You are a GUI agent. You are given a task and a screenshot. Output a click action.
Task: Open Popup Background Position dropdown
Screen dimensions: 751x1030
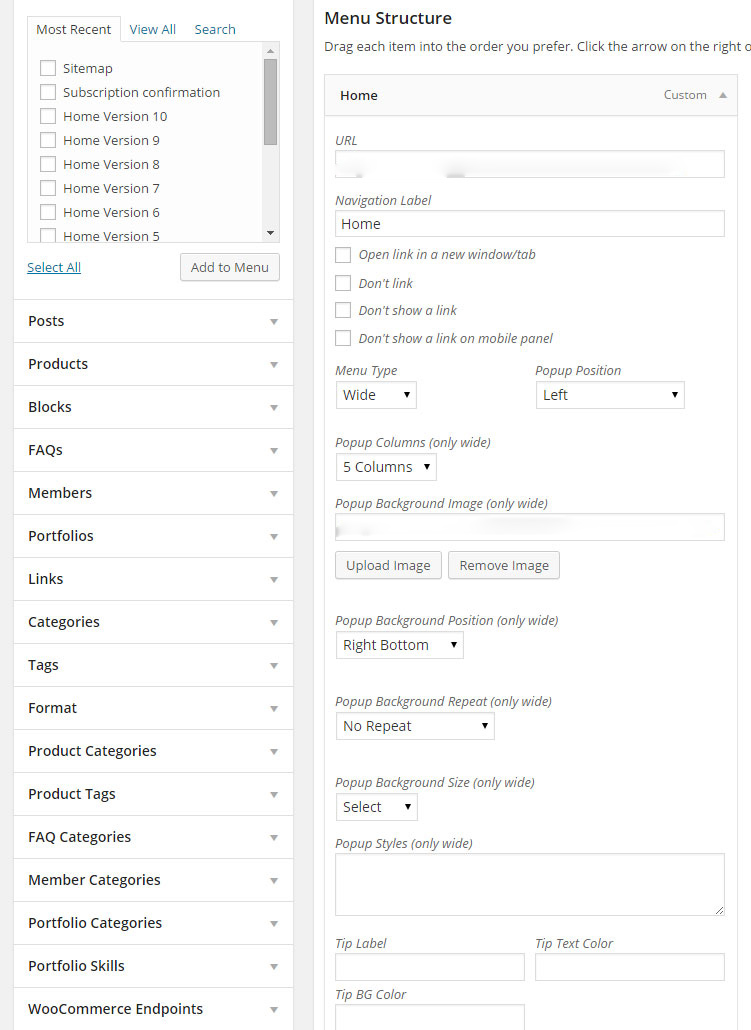click(399, 645)
